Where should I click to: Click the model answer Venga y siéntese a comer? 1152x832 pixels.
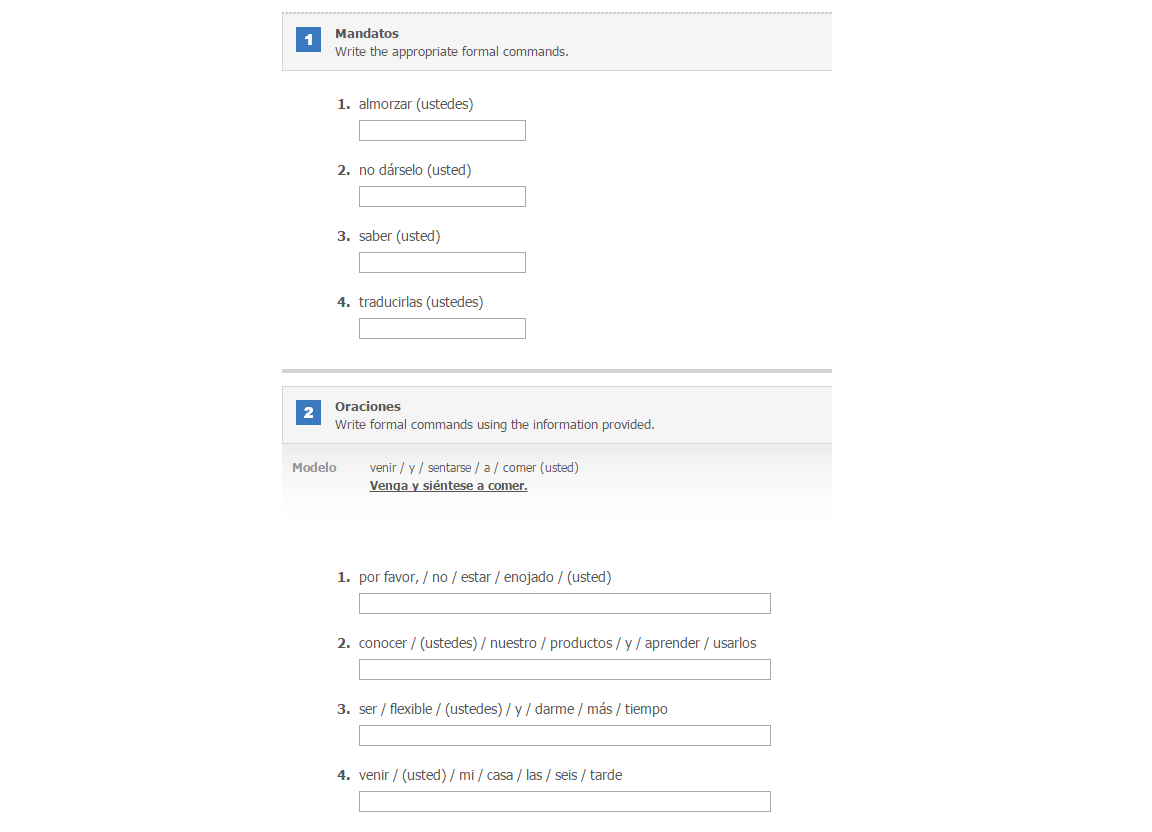coord(448,486)
